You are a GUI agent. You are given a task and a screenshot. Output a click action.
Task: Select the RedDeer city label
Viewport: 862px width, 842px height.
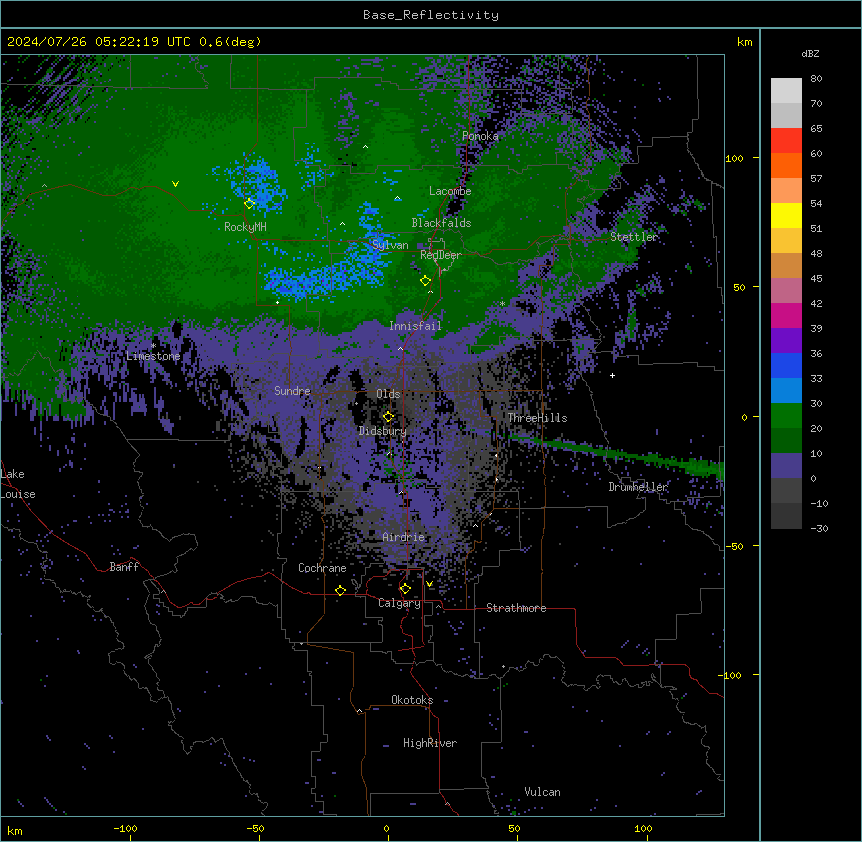point(441,255)
